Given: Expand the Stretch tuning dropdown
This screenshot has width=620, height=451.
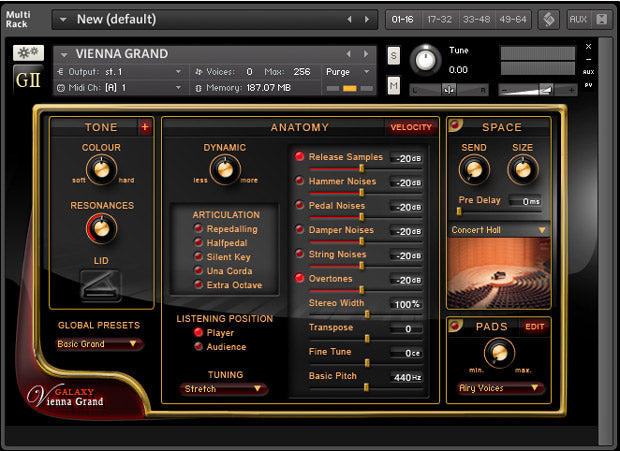Looking at the screenshot, I should click(x=224, y=388).
